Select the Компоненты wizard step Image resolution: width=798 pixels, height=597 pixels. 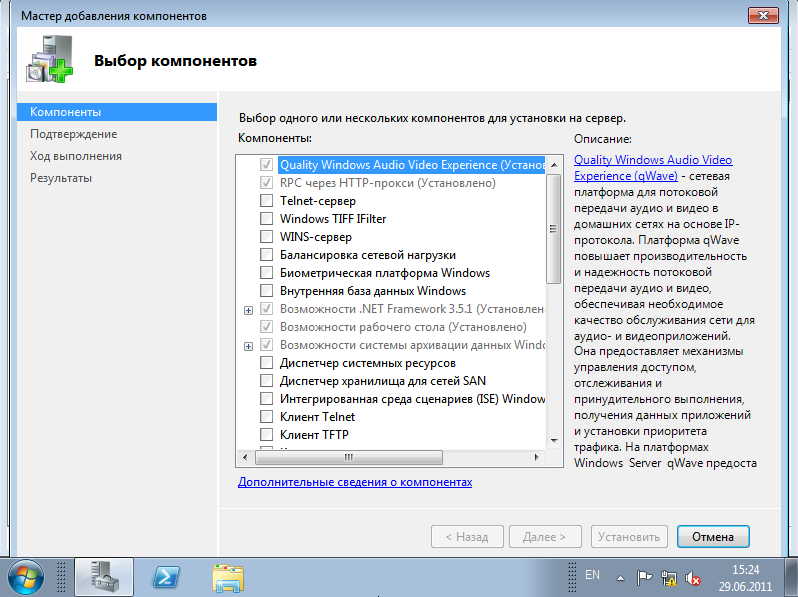[117, 112]
